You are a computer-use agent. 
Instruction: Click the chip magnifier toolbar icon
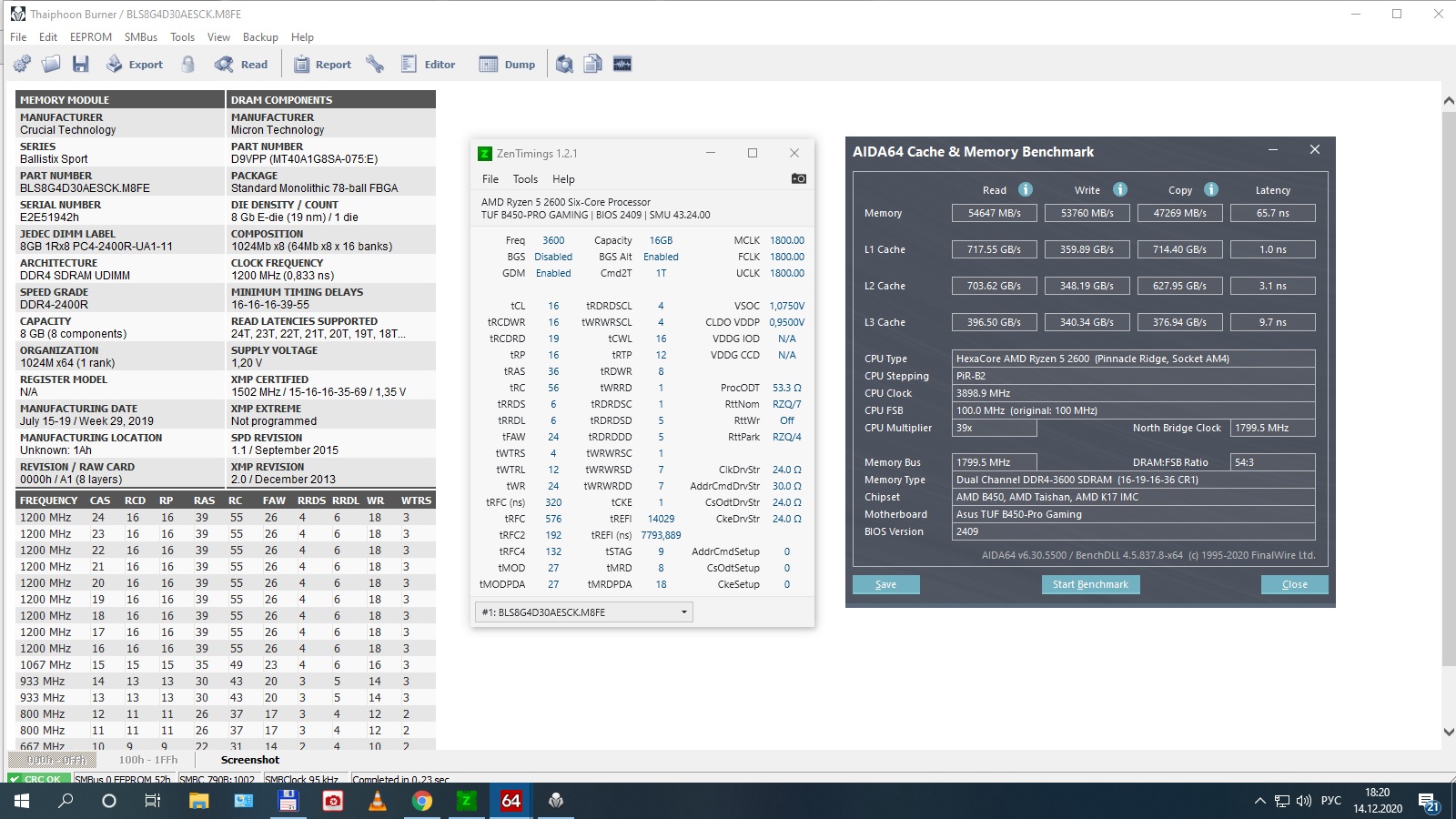coord(565,64)
